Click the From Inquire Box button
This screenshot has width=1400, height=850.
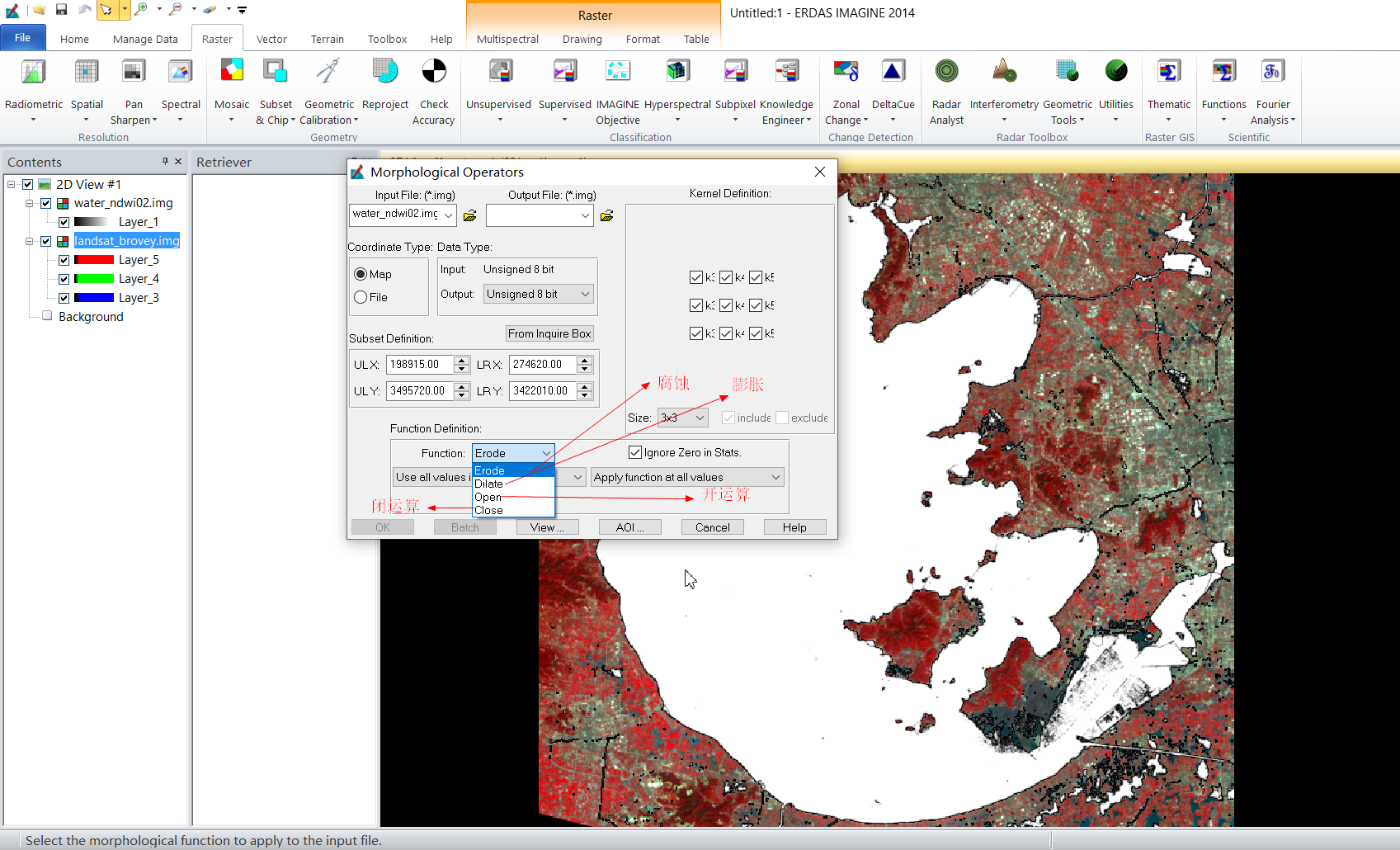549,333
